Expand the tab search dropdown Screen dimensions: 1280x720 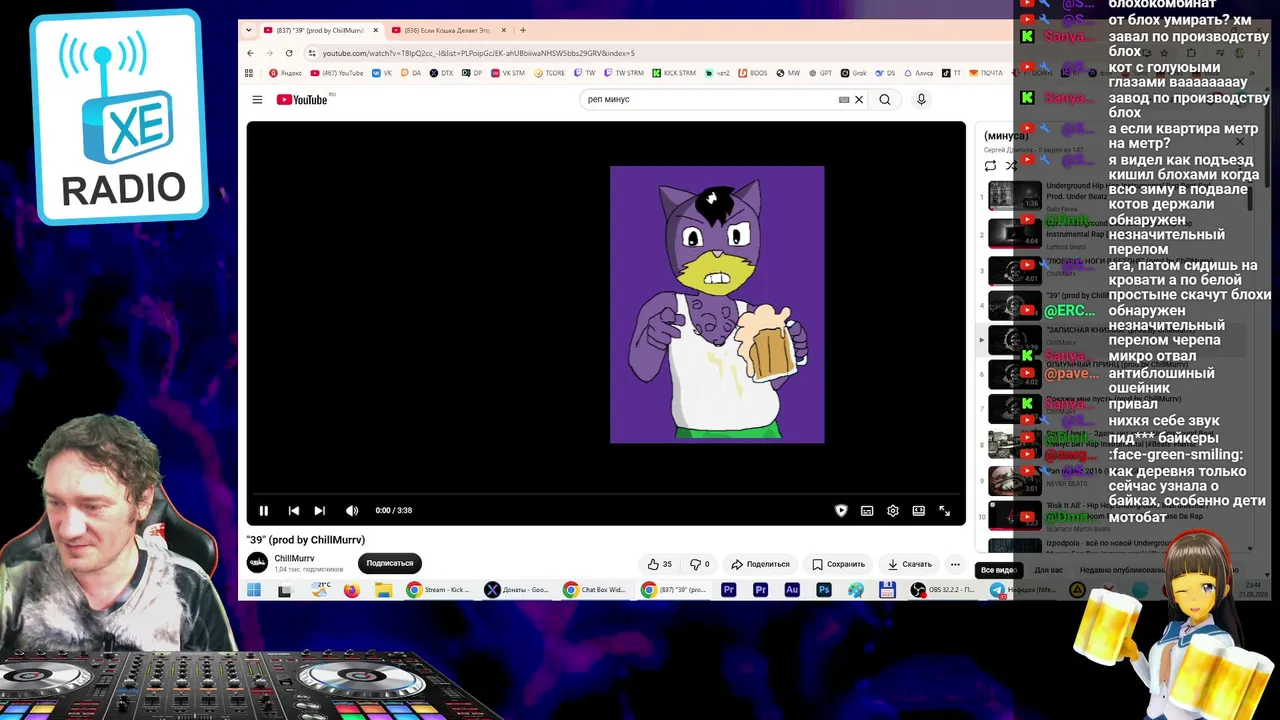[x=249, y=30]
